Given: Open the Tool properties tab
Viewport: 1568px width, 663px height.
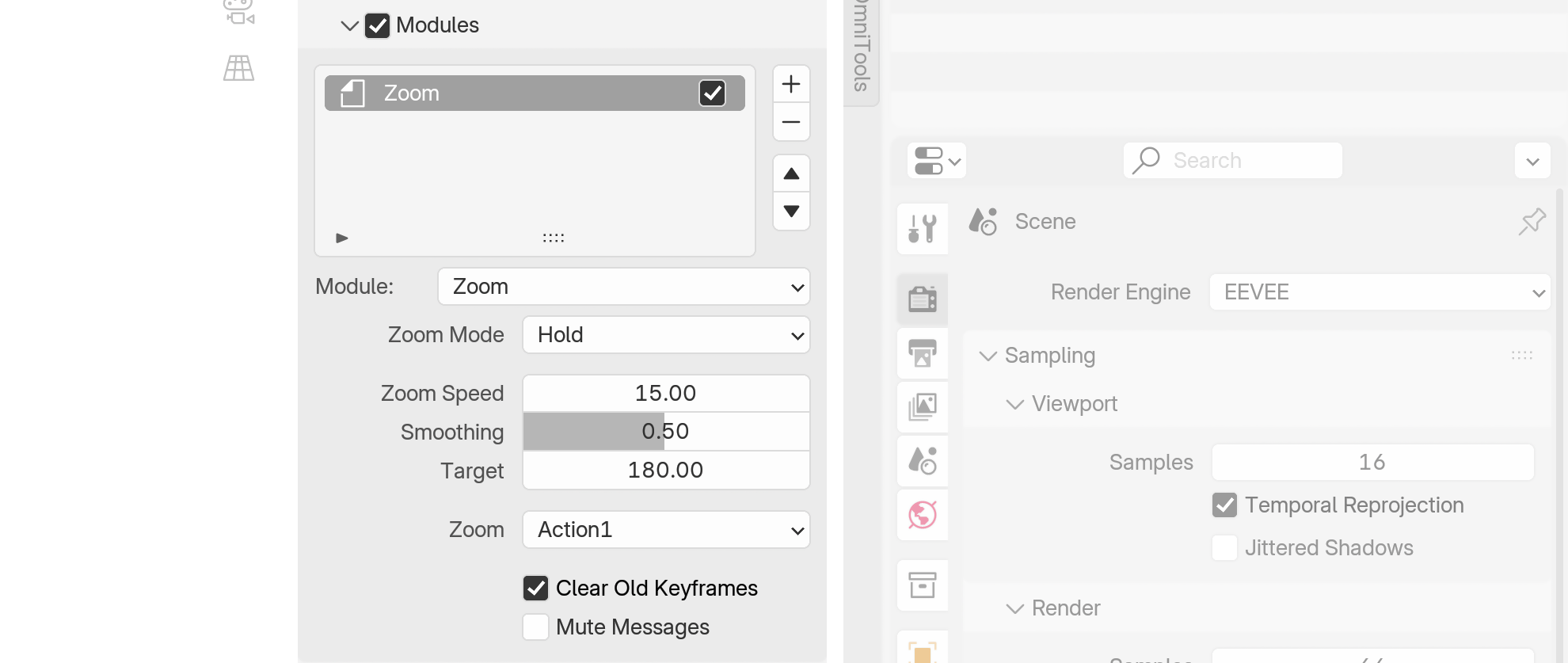Looking at the screenshot, I should tap(923, 229).
